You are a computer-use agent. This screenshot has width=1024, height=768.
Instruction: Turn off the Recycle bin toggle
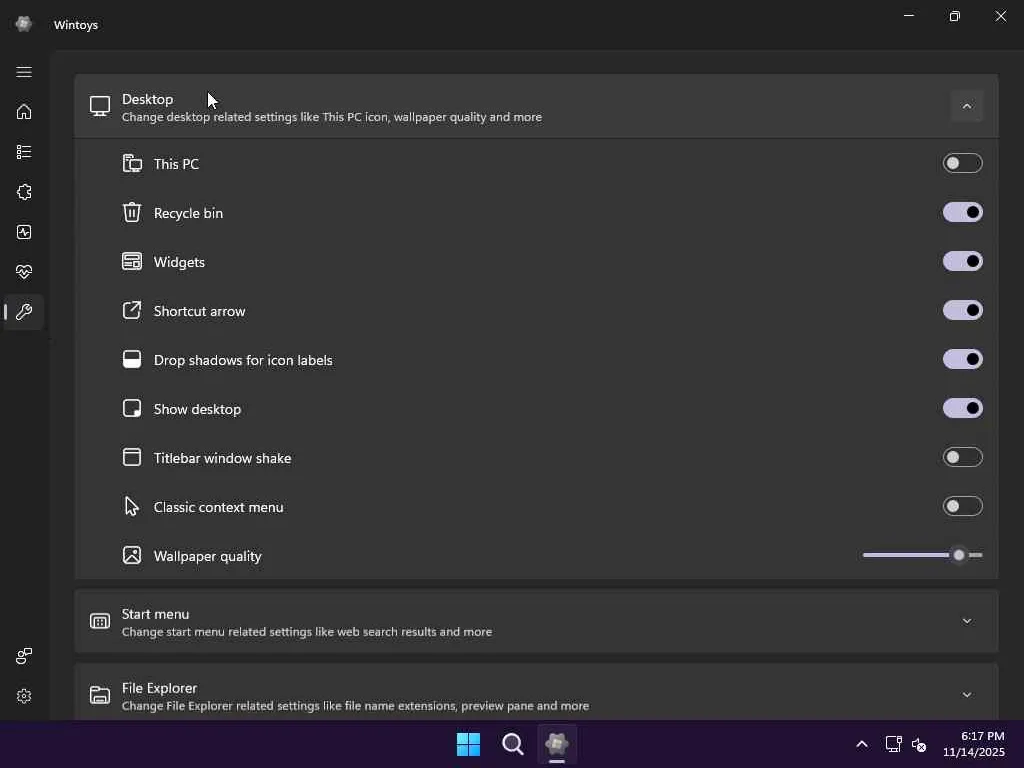963,212
